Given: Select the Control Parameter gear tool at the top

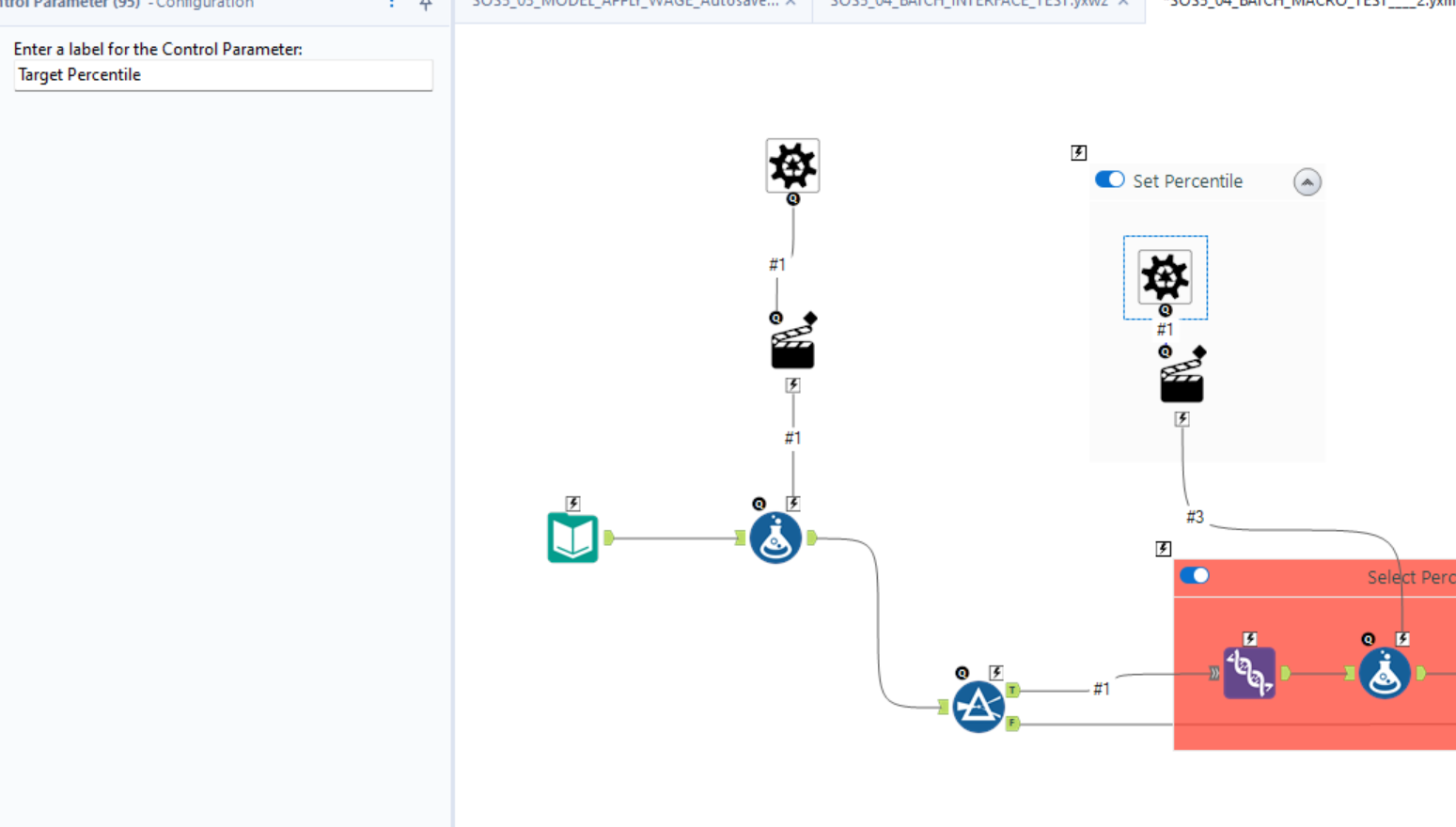Looking at the screenshot, I should pyautogui.click(x=792, y=165).
